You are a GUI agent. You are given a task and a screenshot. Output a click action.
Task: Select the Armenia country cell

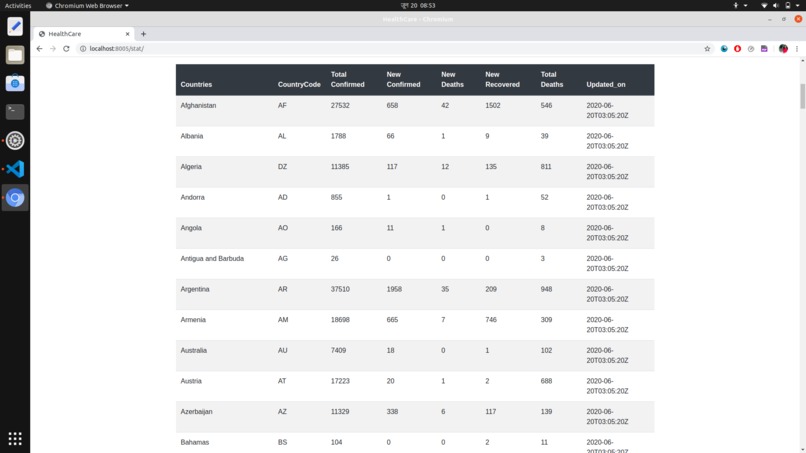click(x=193, y=320)
